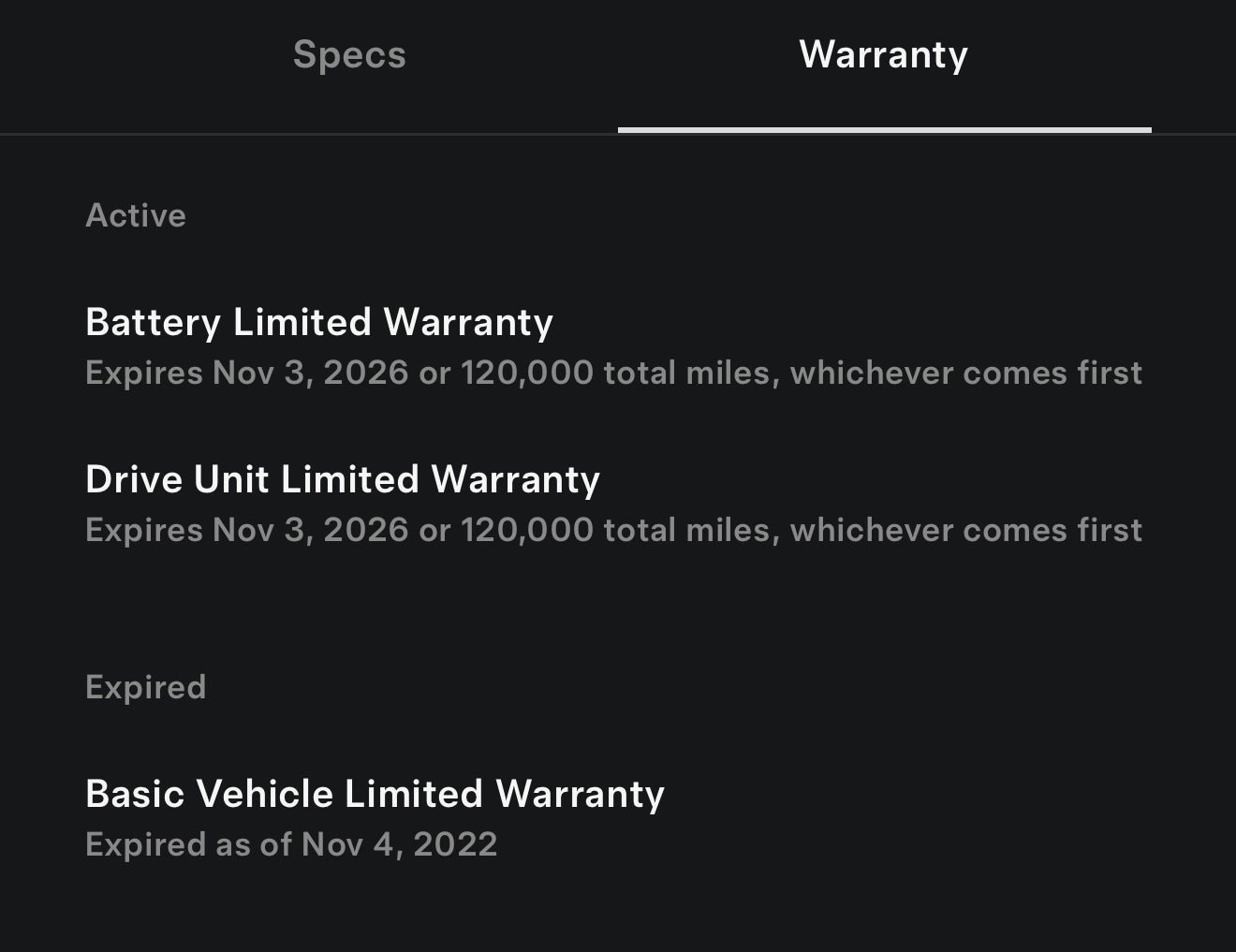Viewport: 1236px width, 952px height.
Task: Click "Nov 3, 2026" under Battery Limited Warranty
Action: pyautogui.click(x=311, y=373)
